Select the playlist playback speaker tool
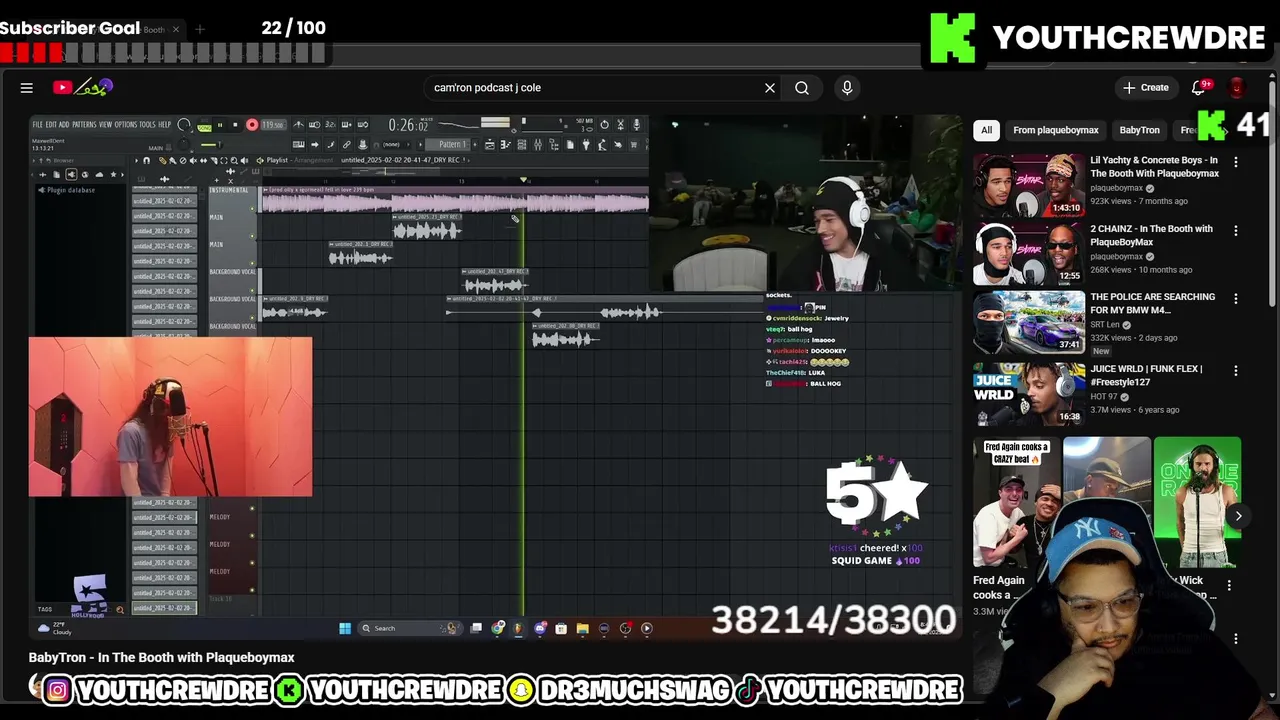This screenshot has height=720, width=1280. pos(244,160)
